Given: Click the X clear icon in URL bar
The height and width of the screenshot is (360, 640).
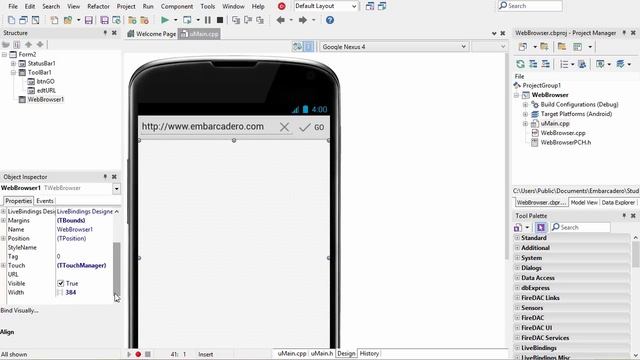Looking at the screenshot, I should click(x=284, y=127).
